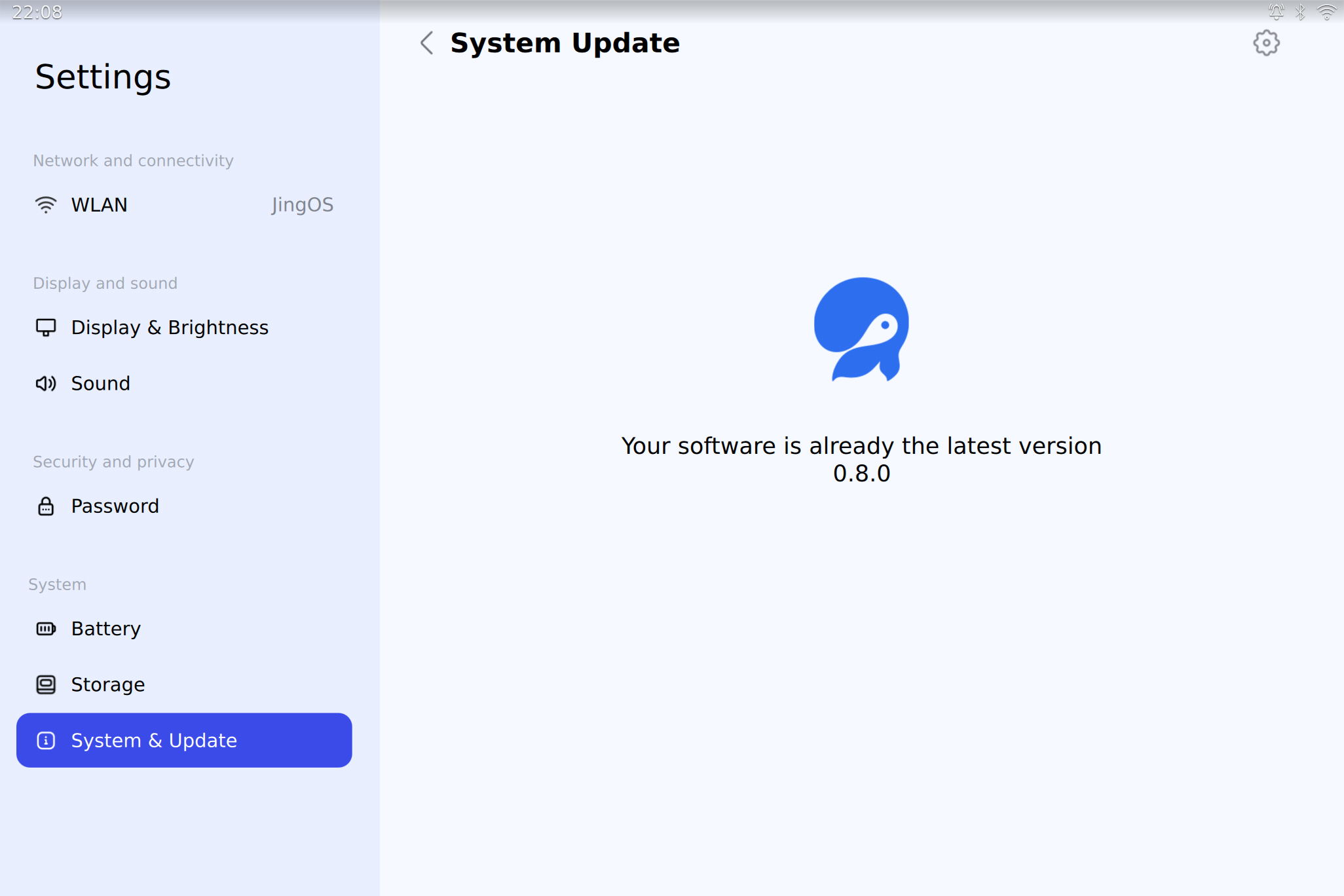Click the WLAN Wi-Fi icon in sidebar
The width and height of the screenshot is (1344, 896).
[45, 204]
